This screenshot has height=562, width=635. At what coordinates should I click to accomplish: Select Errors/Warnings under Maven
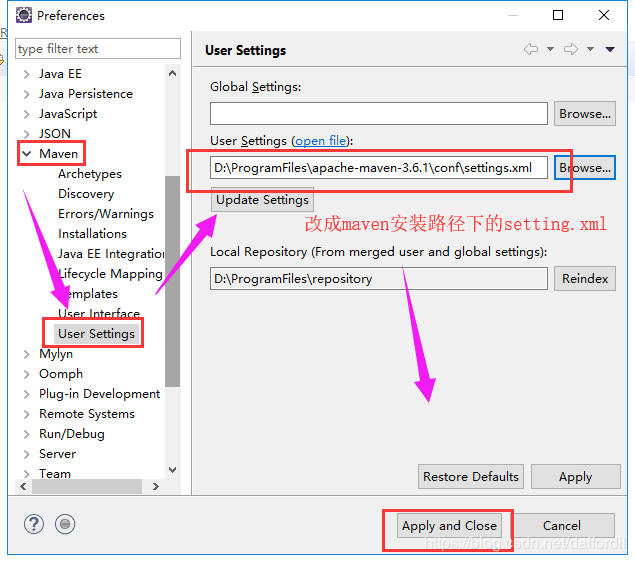(106, 213)
